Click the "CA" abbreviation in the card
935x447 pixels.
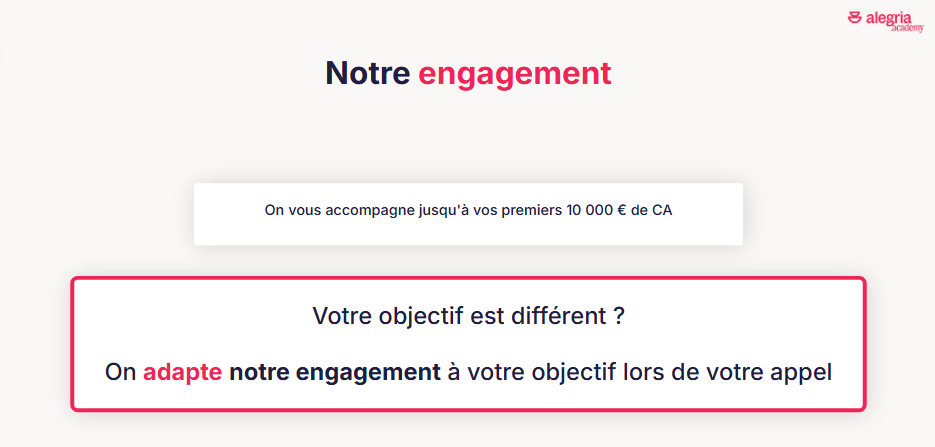point(662,210)
